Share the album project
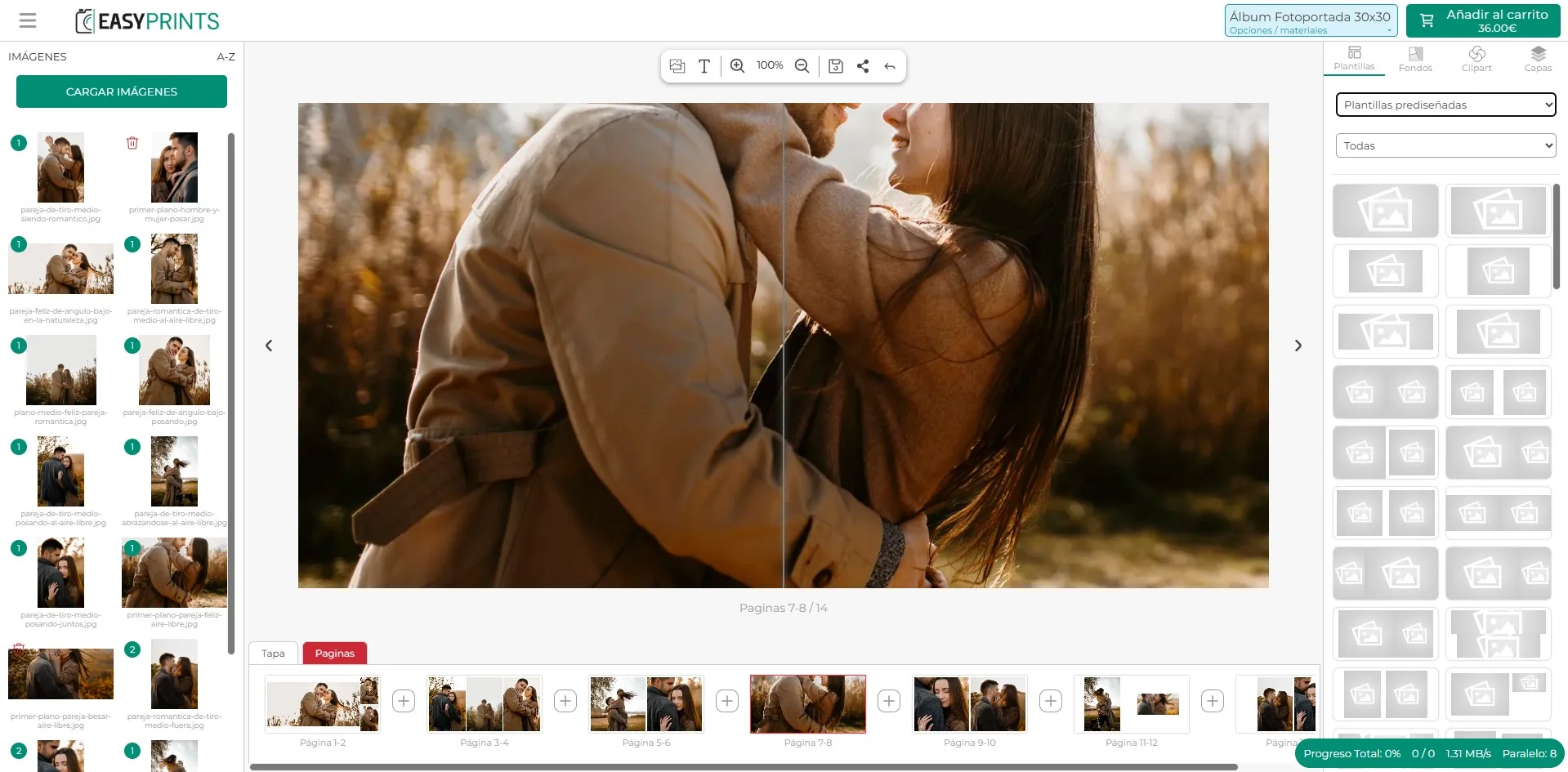The image size is (1568, 772). click(x=863, y=66)
